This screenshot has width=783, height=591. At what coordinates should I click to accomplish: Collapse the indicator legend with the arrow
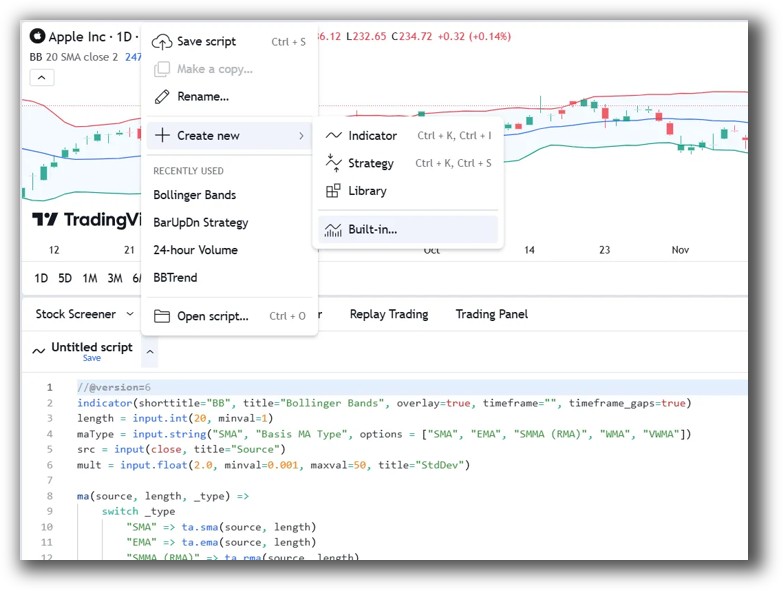pyautogui.click(x=41, y=78)
